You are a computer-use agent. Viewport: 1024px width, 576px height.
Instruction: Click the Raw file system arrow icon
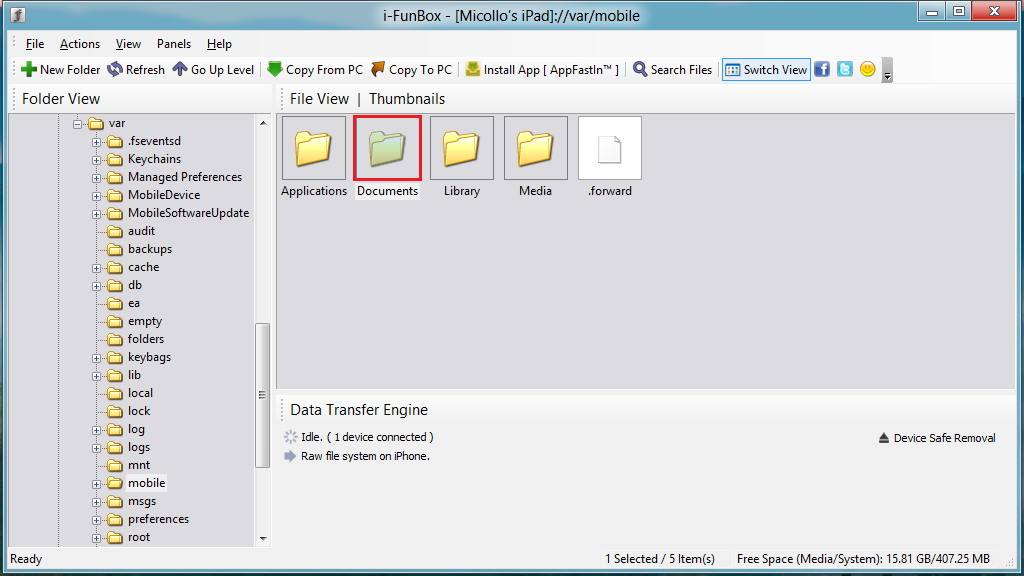click(290, 456)
